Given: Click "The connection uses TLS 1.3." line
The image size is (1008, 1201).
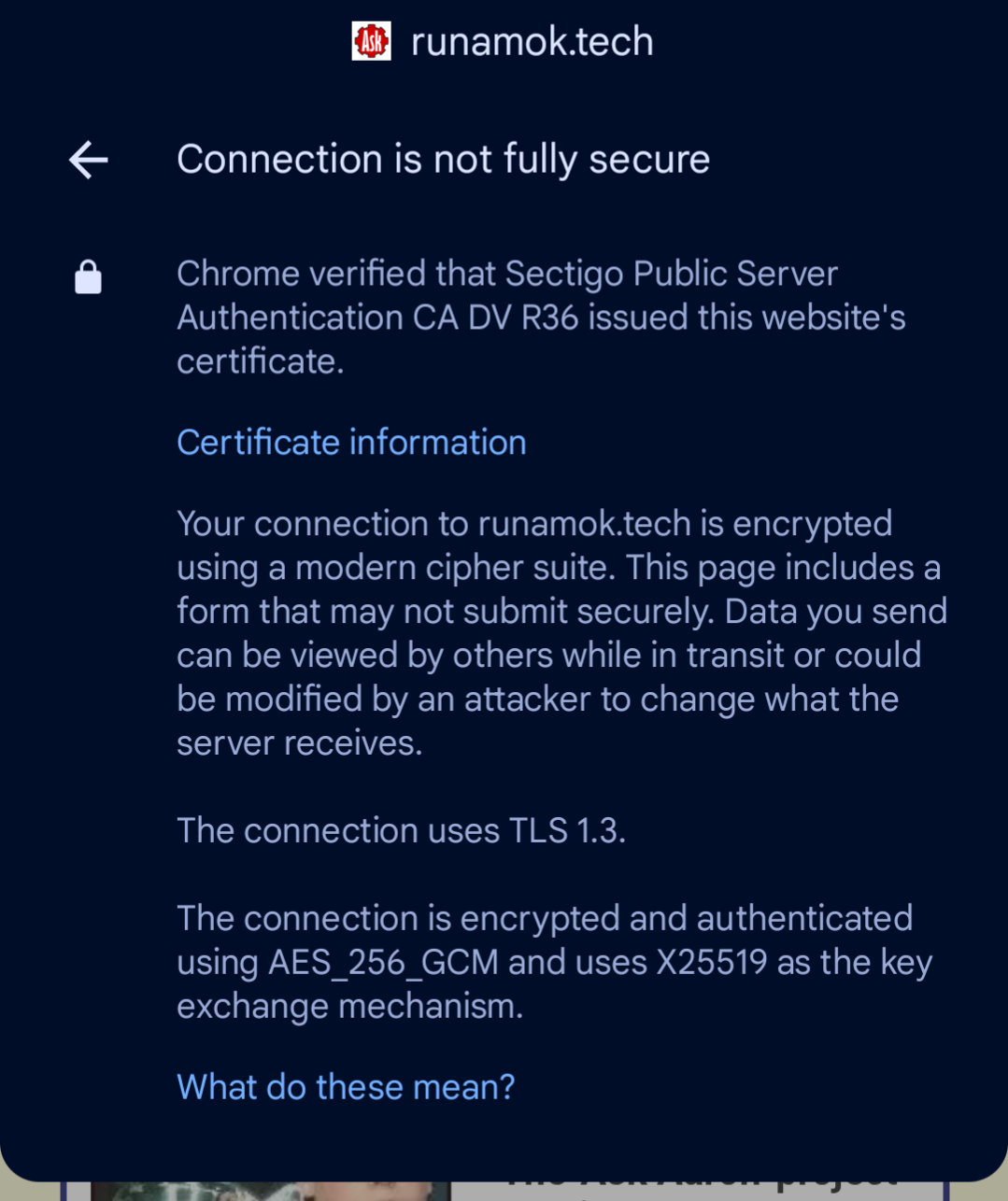Looking at the screenshot, I should tap(401, 830).
